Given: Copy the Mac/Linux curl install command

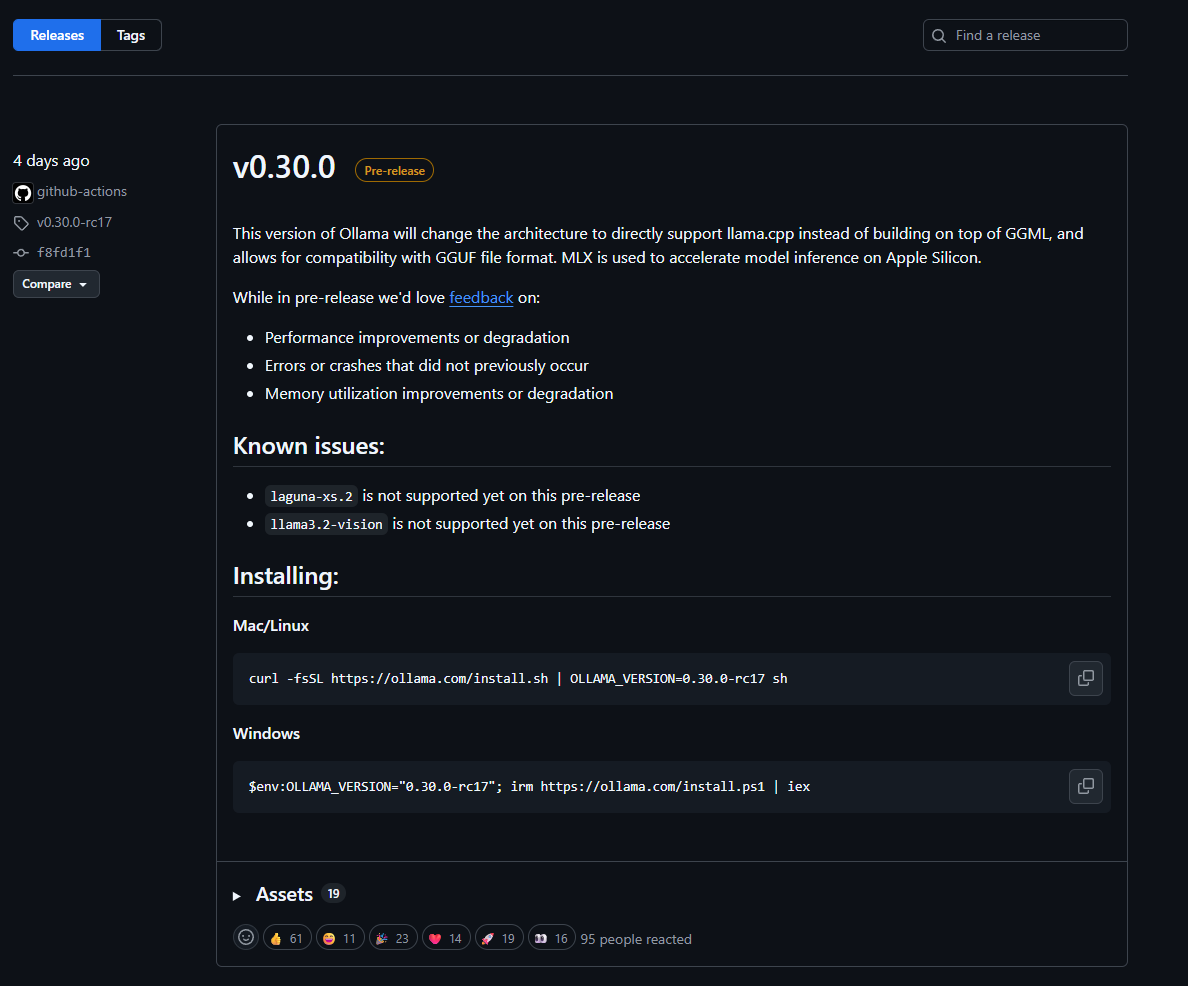Looking at the screenshot, I should click(x=1086, y=678).
